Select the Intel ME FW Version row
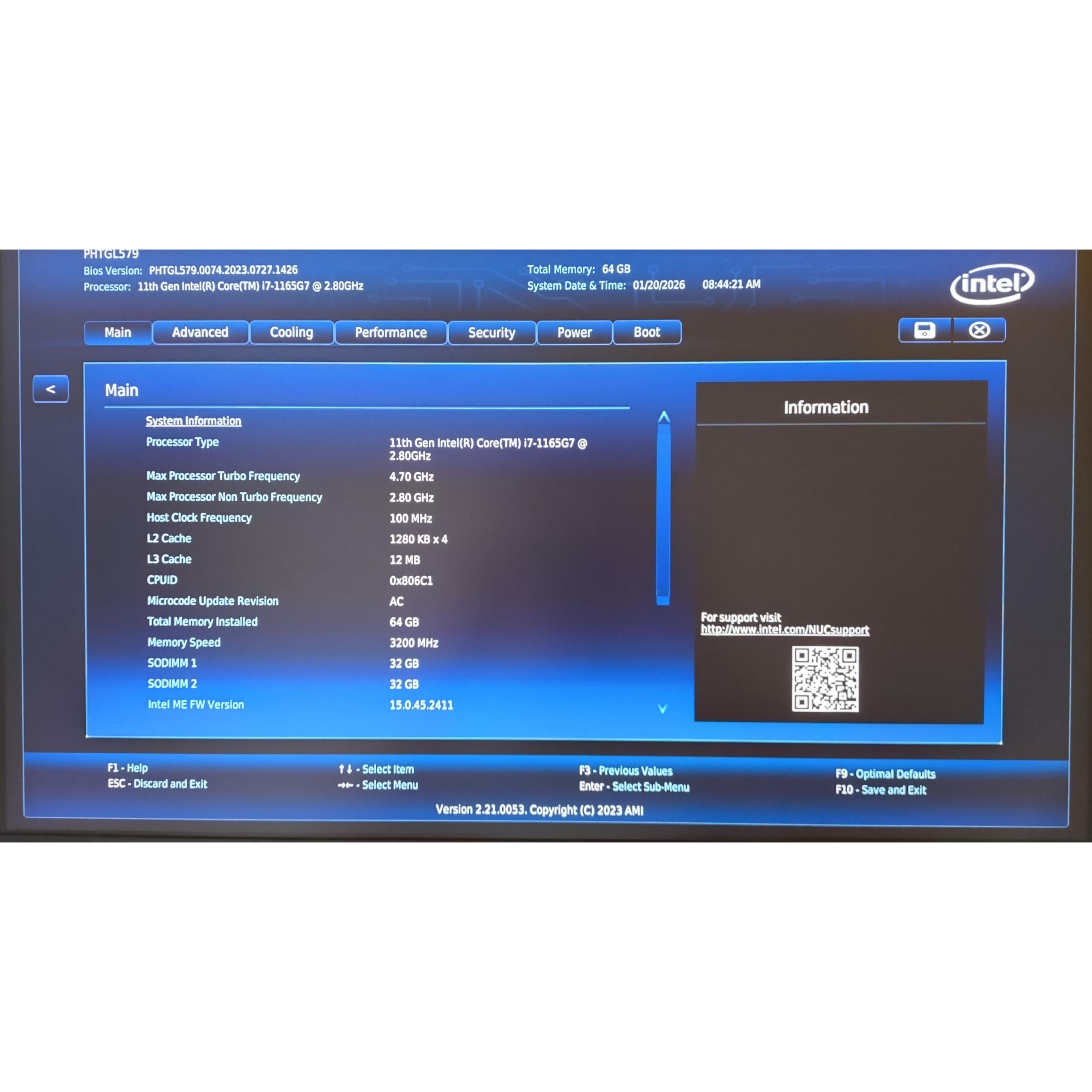The height and width of the screenshot is (1092, 1092). (195, 704)
